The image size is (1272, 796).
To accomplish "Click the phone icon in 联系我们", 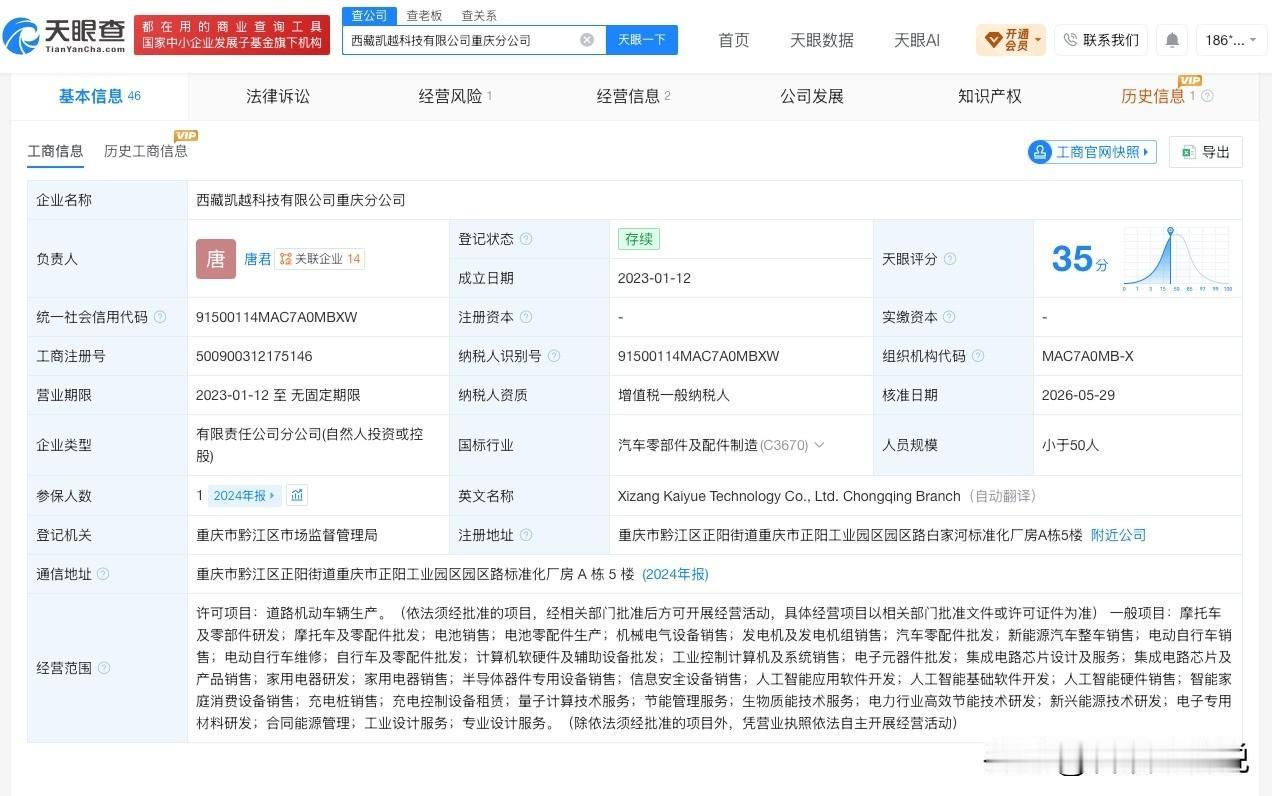I will [x=1070, y=40].
